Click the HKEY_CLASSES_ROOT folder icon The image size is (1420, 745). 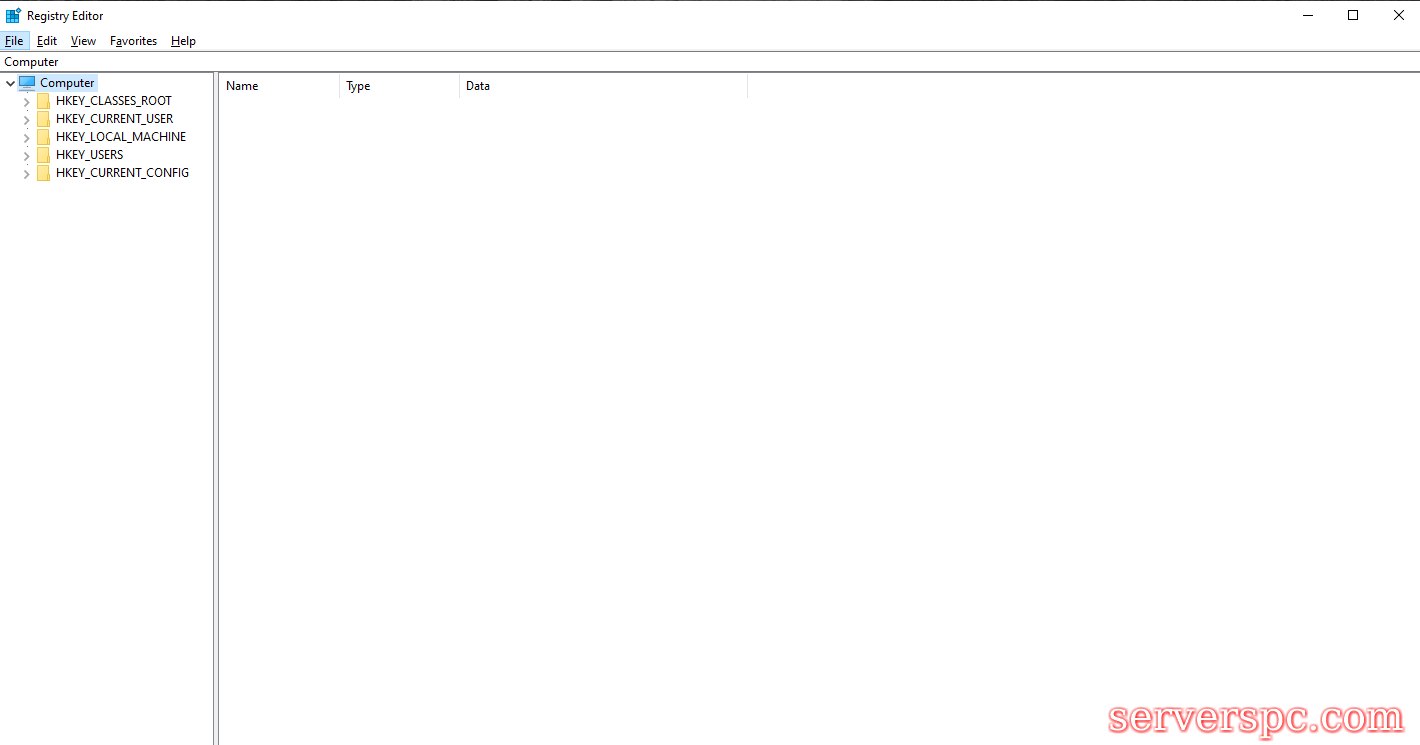pos(43,101)
